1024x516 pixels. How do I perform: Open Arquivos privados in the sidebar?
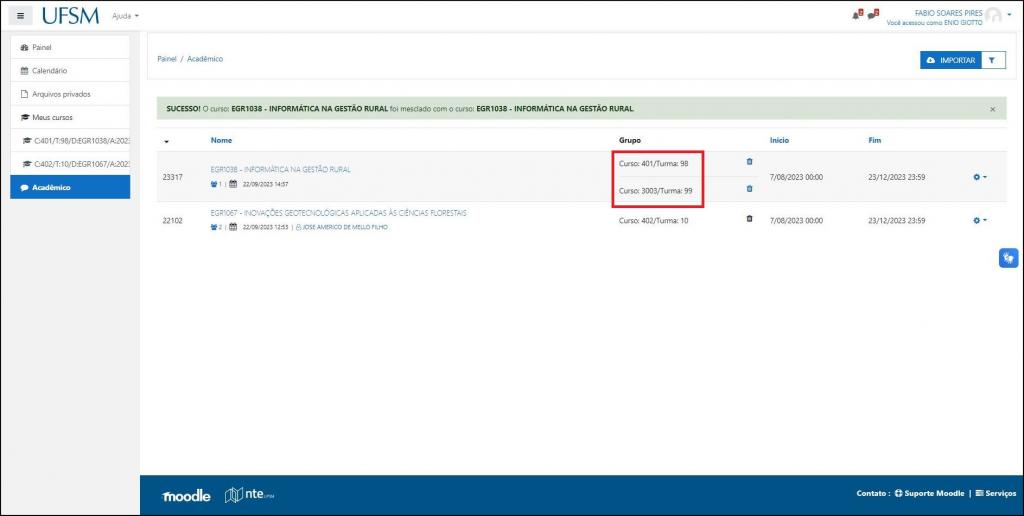pyautogui.click(x=62, y=94)
